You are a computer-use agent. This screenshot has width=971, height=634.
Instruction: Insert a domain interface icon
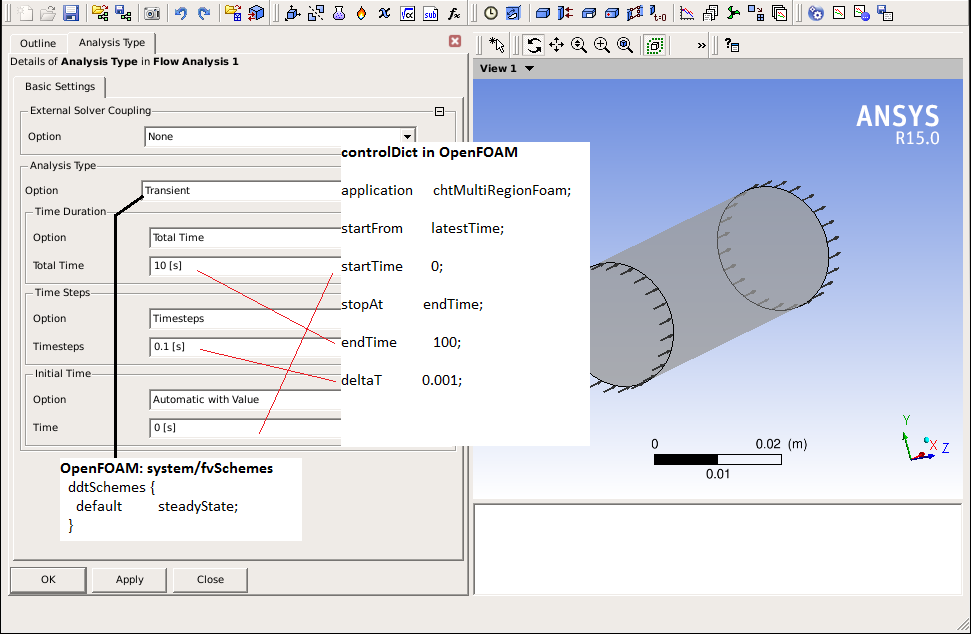[635, 12]
